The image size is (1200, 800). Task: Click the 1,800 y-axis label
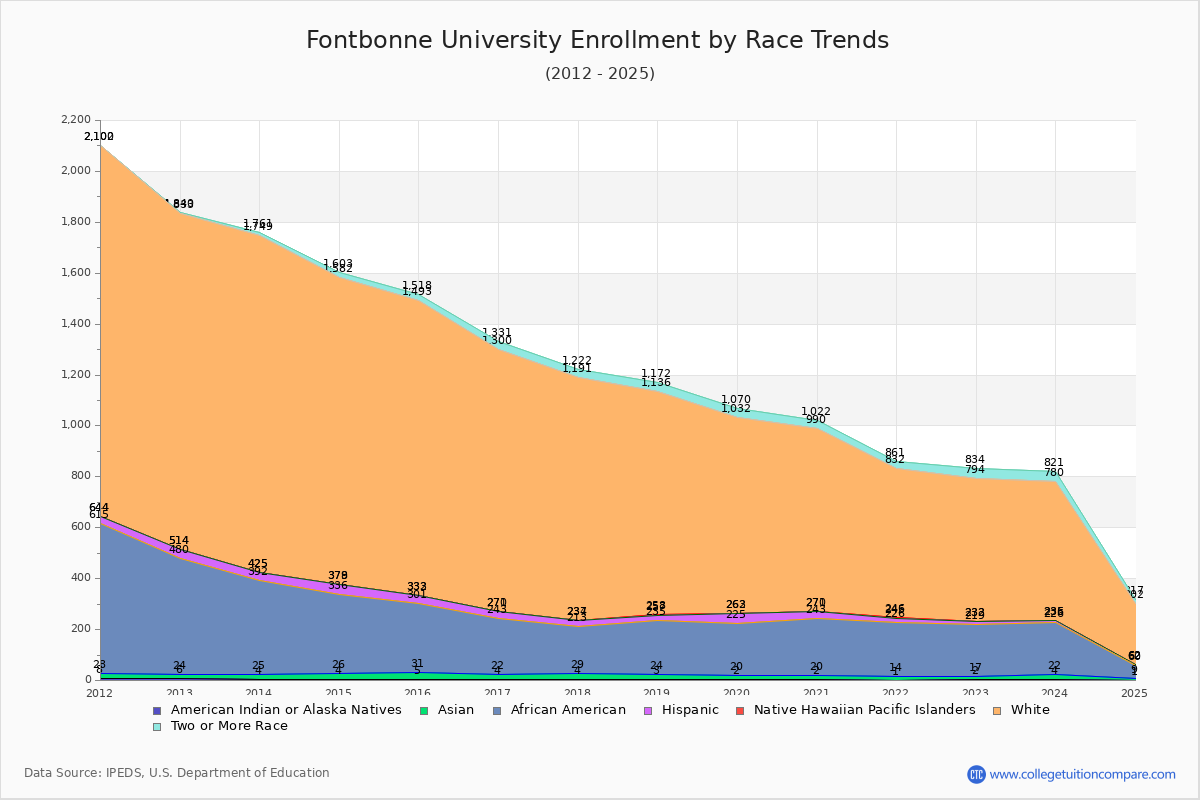click(77, 222)
